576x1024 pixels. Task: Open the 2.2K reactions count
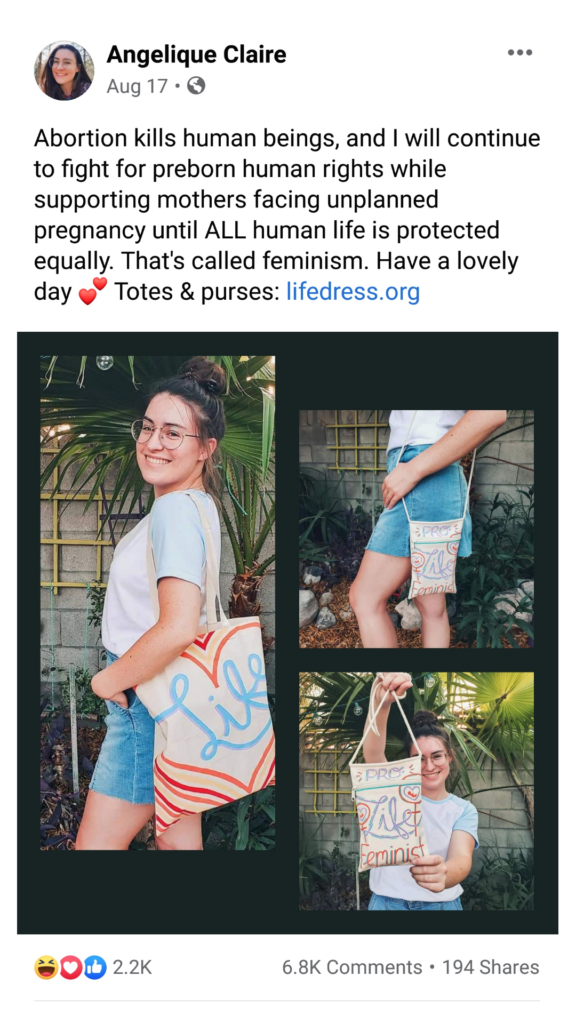pyautogui.click(x=132, y=967)
